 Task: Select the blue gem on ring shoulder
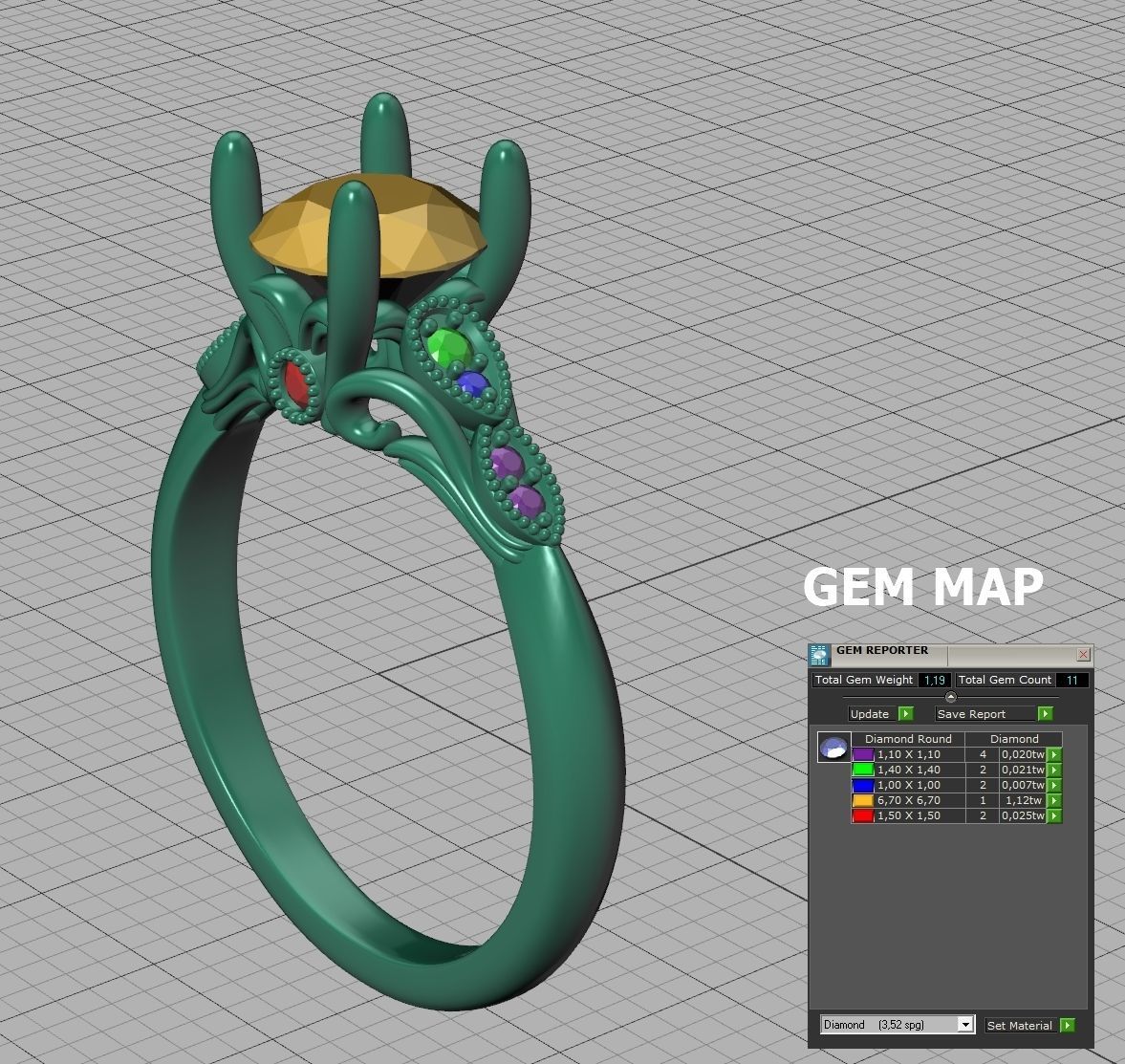[x=471, y=384]
